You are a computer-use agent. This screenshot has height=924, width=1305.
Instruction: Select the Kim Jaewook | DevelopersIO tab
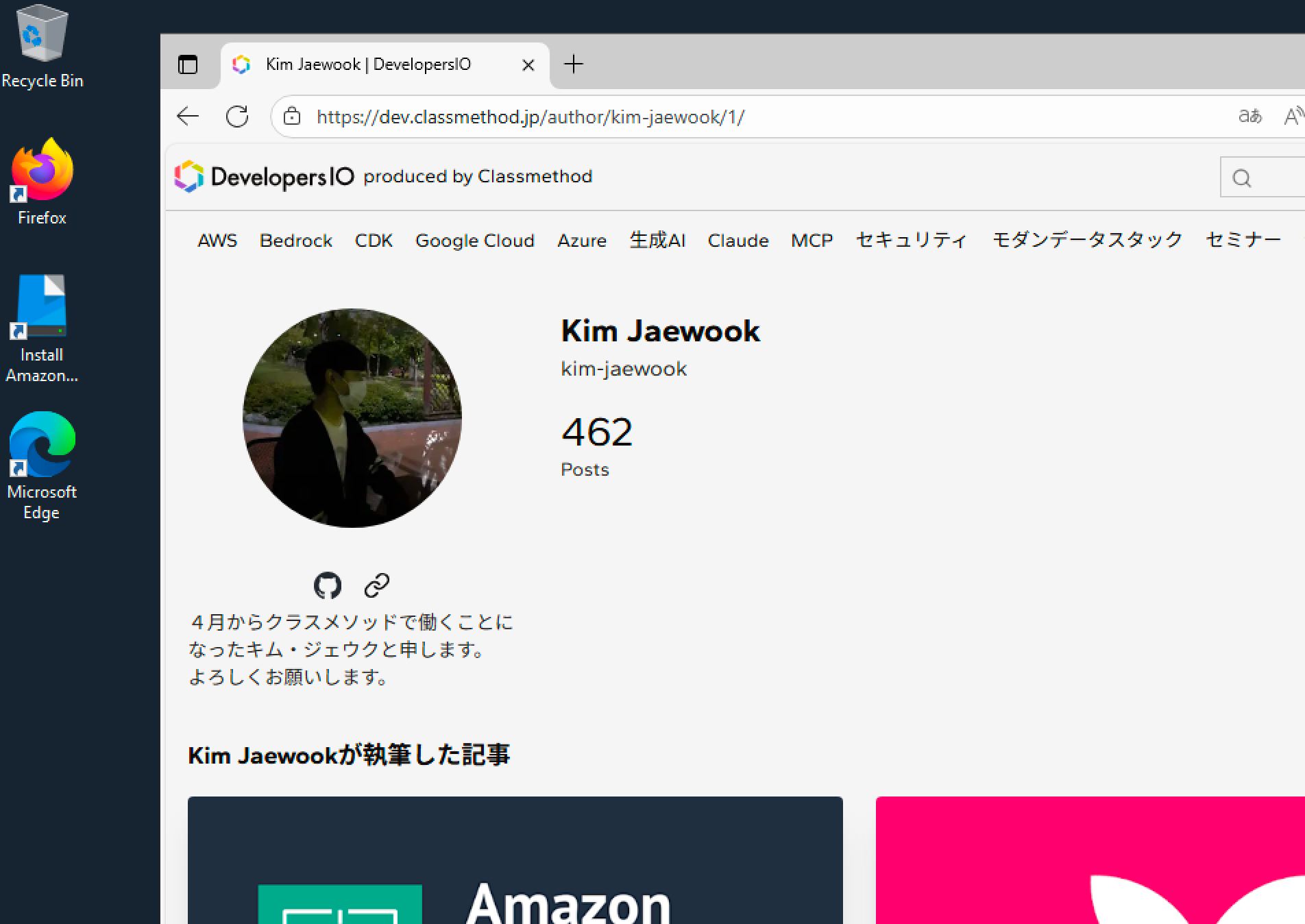[385, 65]
